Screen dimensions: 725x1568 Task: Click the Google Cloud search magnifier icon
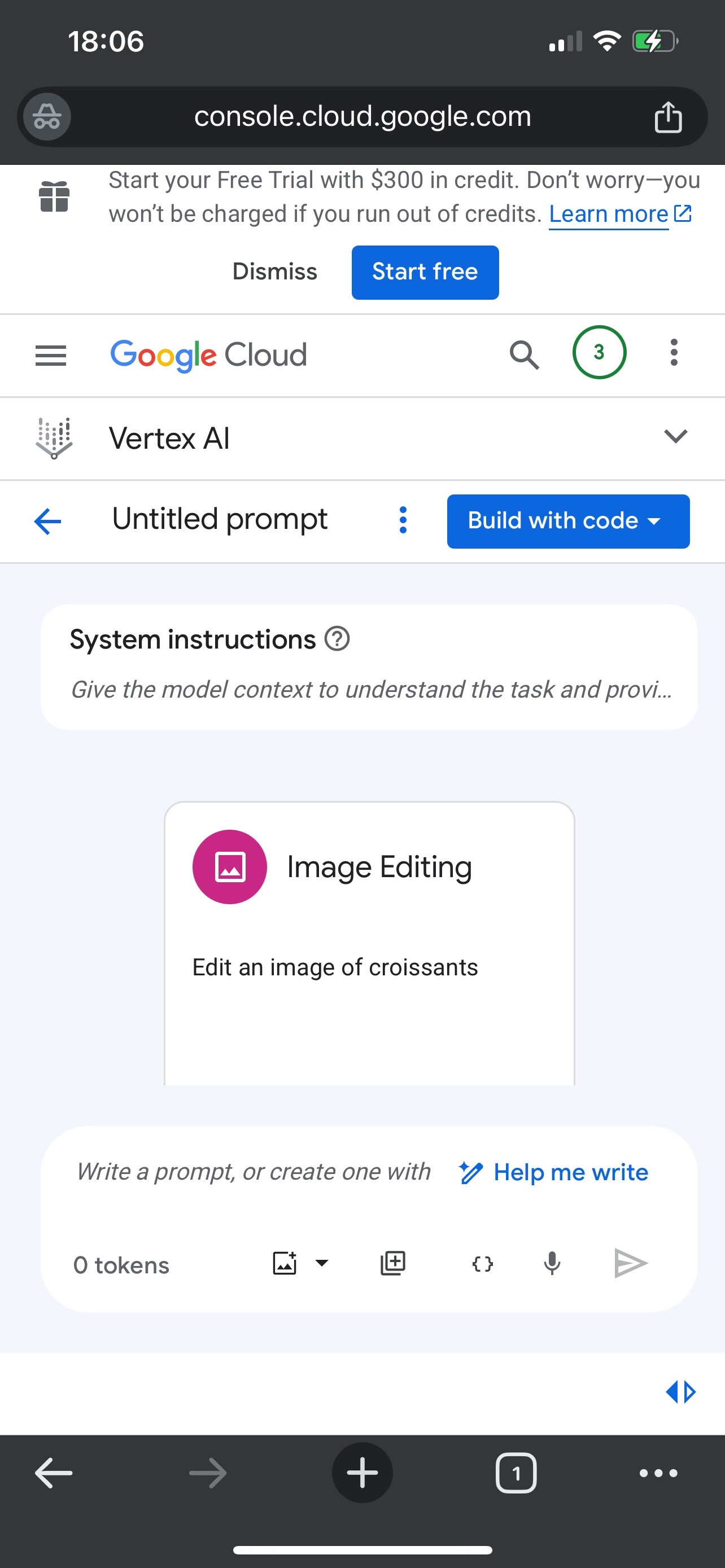click(523, 354)
